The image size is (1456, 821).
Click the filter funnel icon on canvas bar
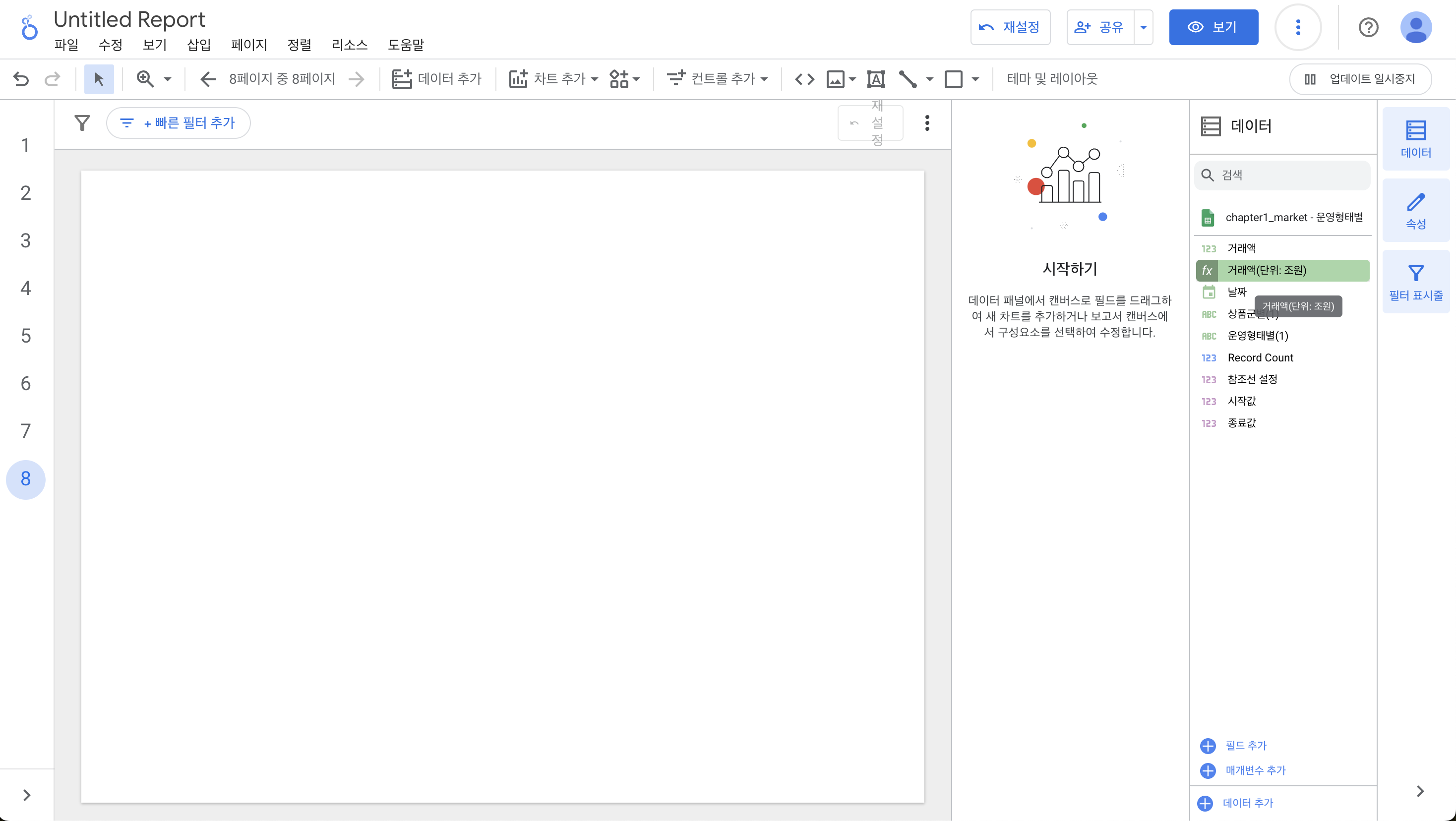[x=82, y=122]
